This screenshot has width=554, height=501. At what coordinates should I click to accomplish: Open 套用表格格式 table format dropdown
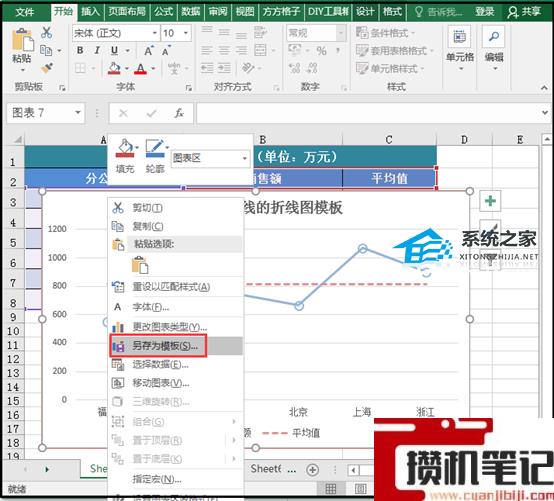click(395, 51)
